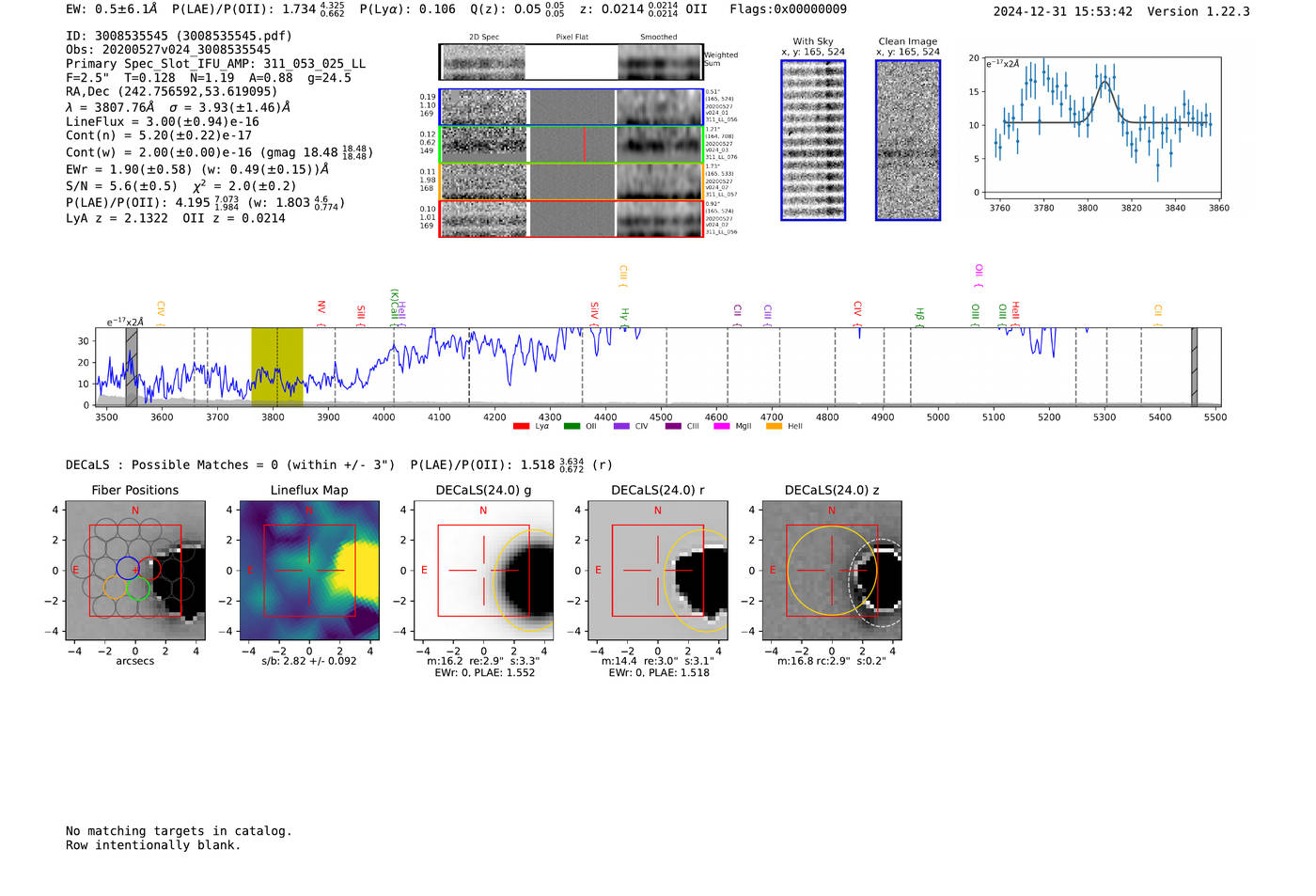Image resolution: width=1316 pixels, height=896 pixels.
Task: Click the 'm:16.8 rc:2.9" s:0.2"' caption
Action: coord(832,661)
